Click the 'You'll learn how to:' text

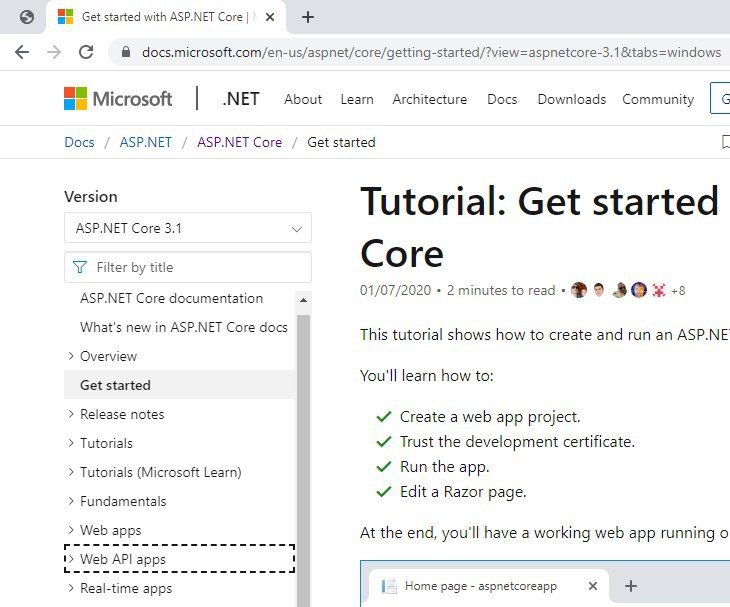click(426, 376)
